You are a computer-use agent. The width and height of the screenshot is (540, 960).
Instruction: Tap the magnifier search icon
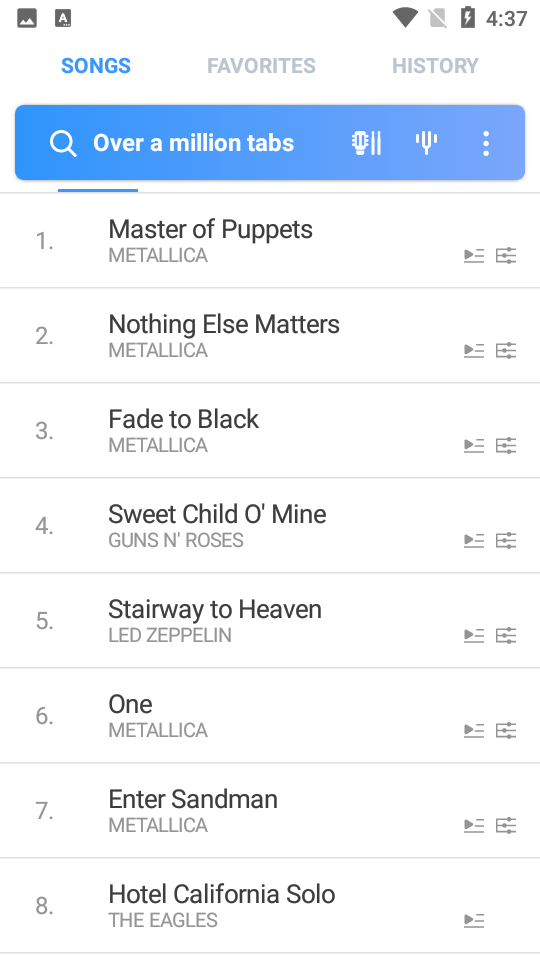(x=63, y=143)
